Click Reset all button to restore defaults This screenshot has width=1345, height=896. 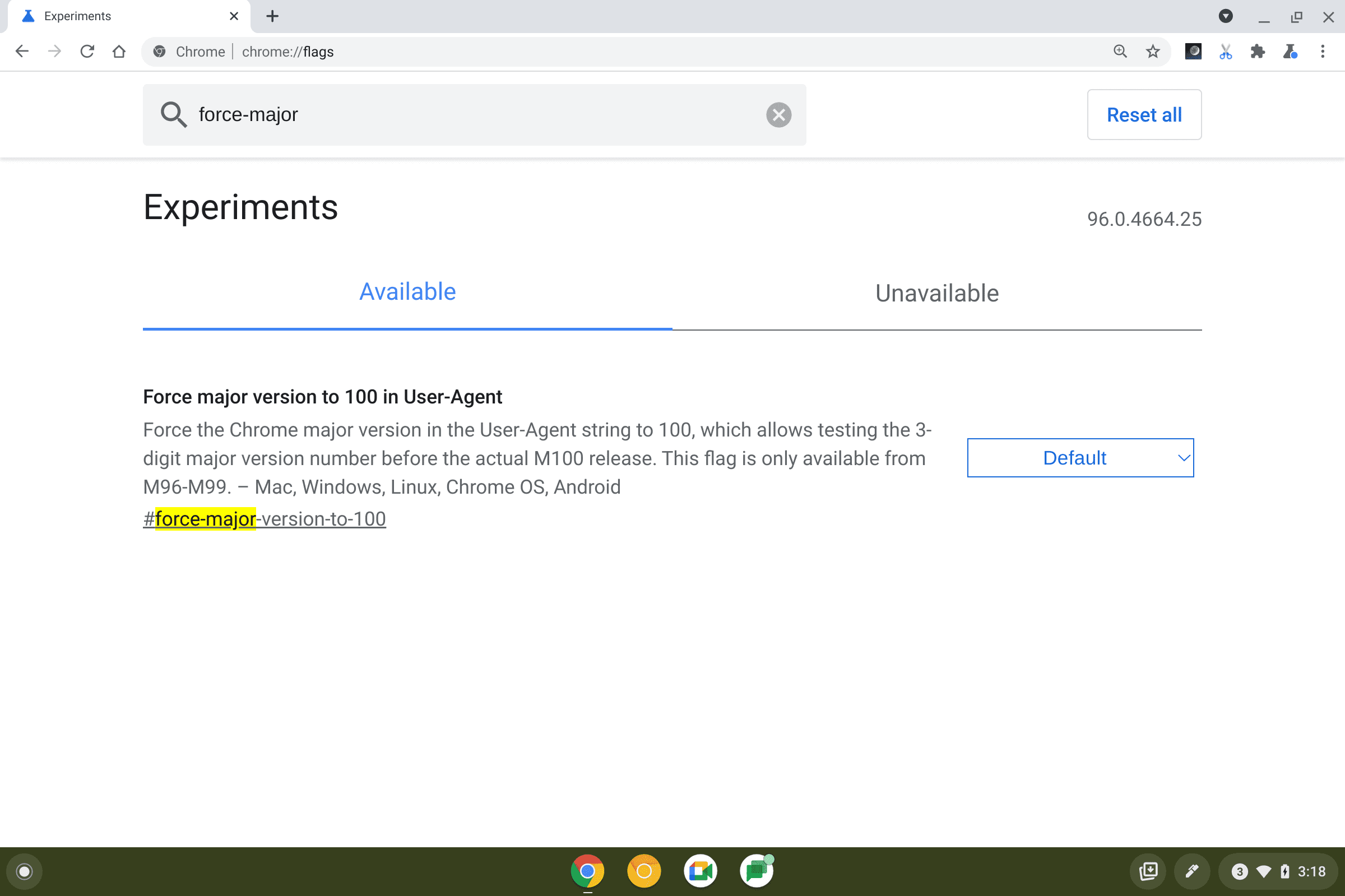(1144, 114)
